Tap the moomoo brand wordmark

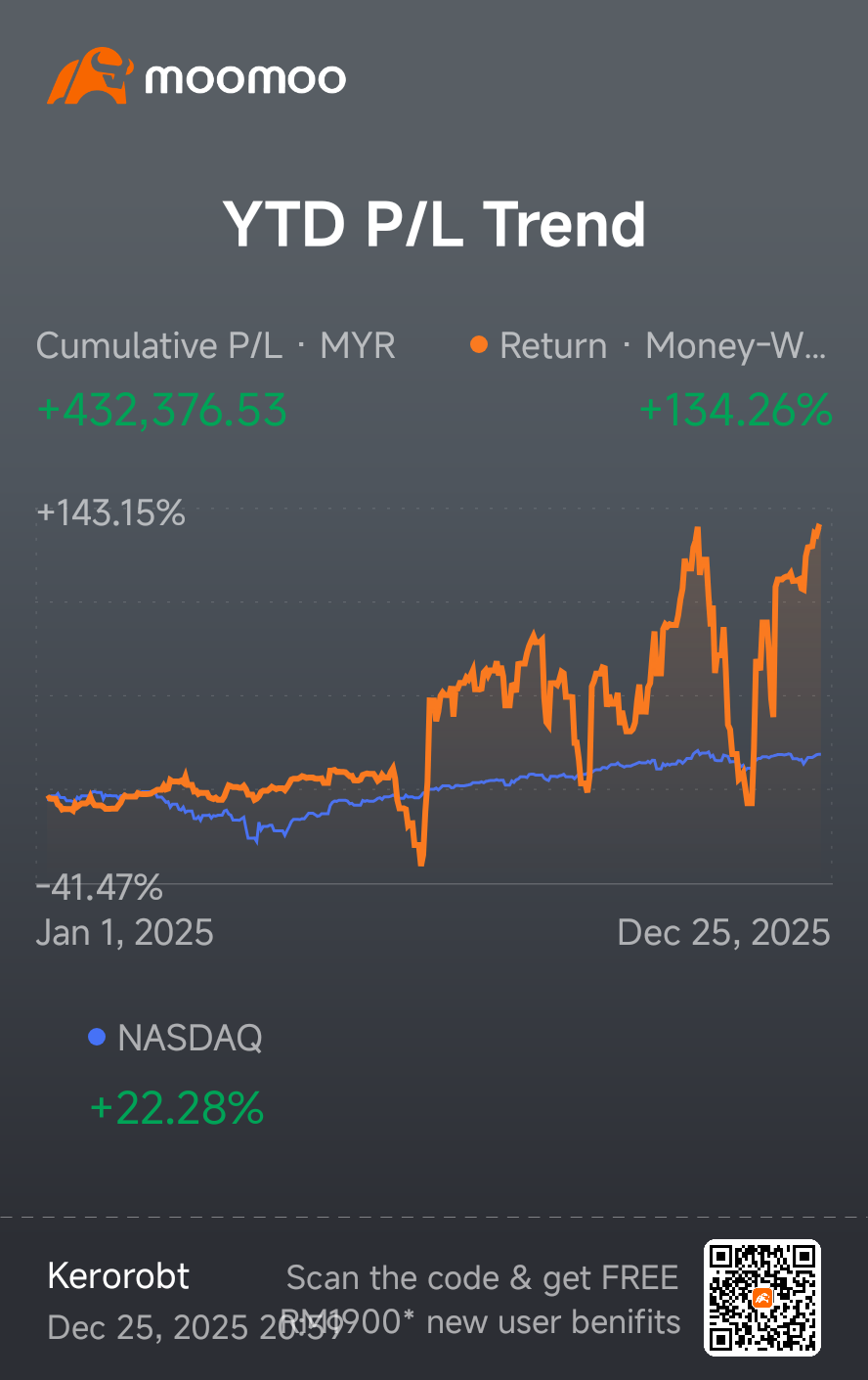pos(245,79)
